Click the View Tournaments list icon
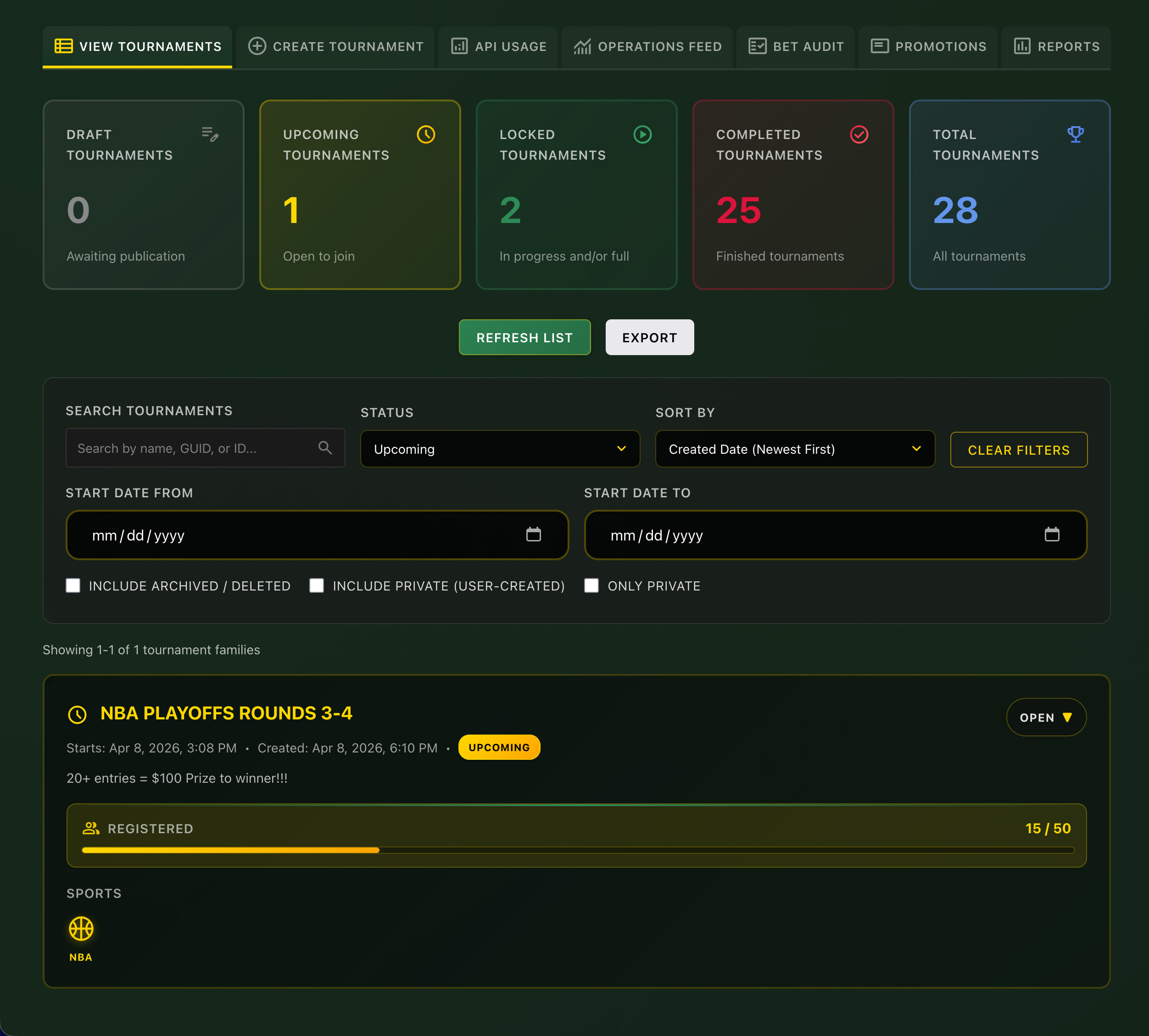Image resolution: width=1149 pixels, height=1036 pixels. (x=63, y=46)
